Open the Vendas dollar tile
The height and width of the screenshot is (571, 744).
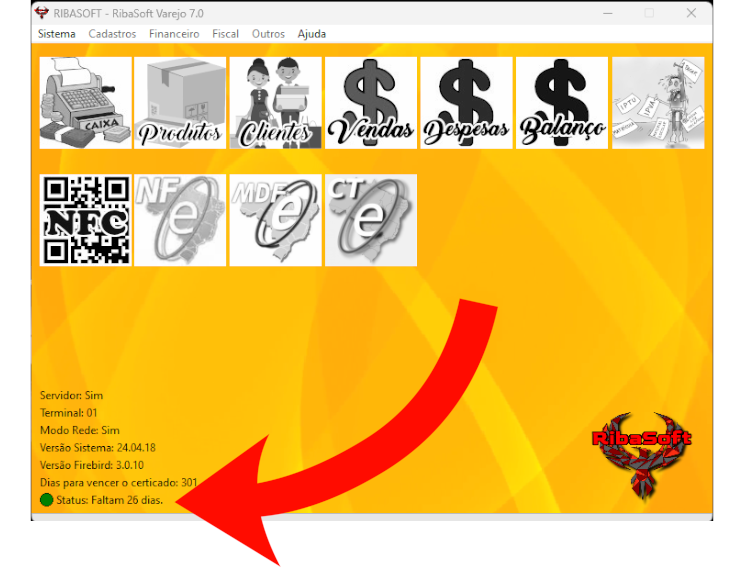click(x=371, y=103)
